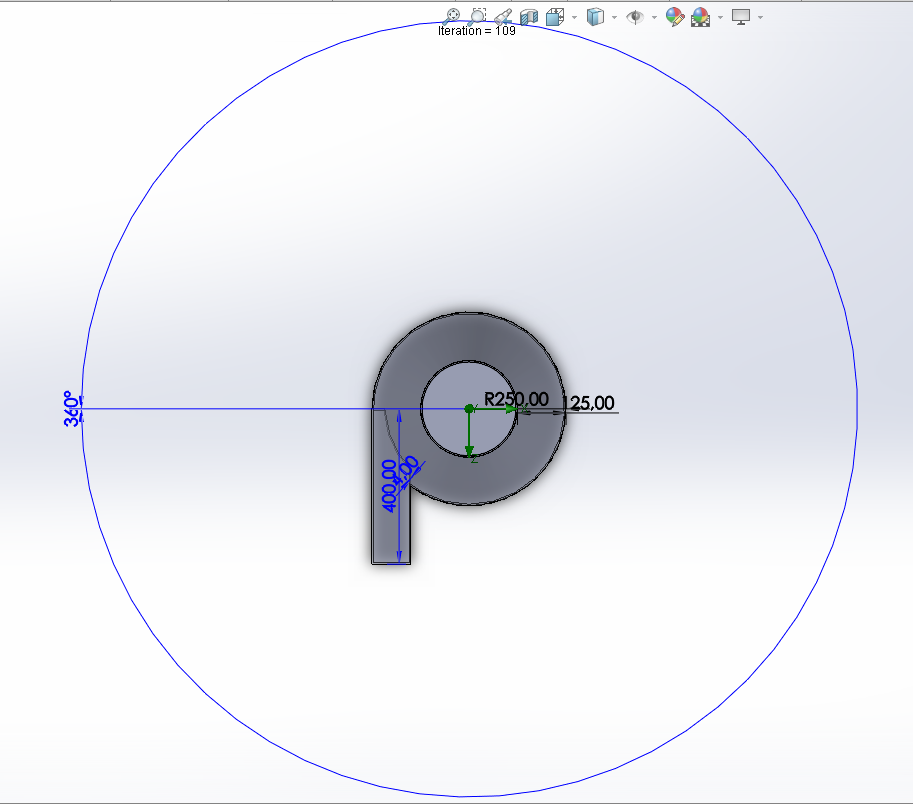Viewport: 913px width, 804px height.
Task: Open the Display Style dropdown
Action: (x=613, y=17)
